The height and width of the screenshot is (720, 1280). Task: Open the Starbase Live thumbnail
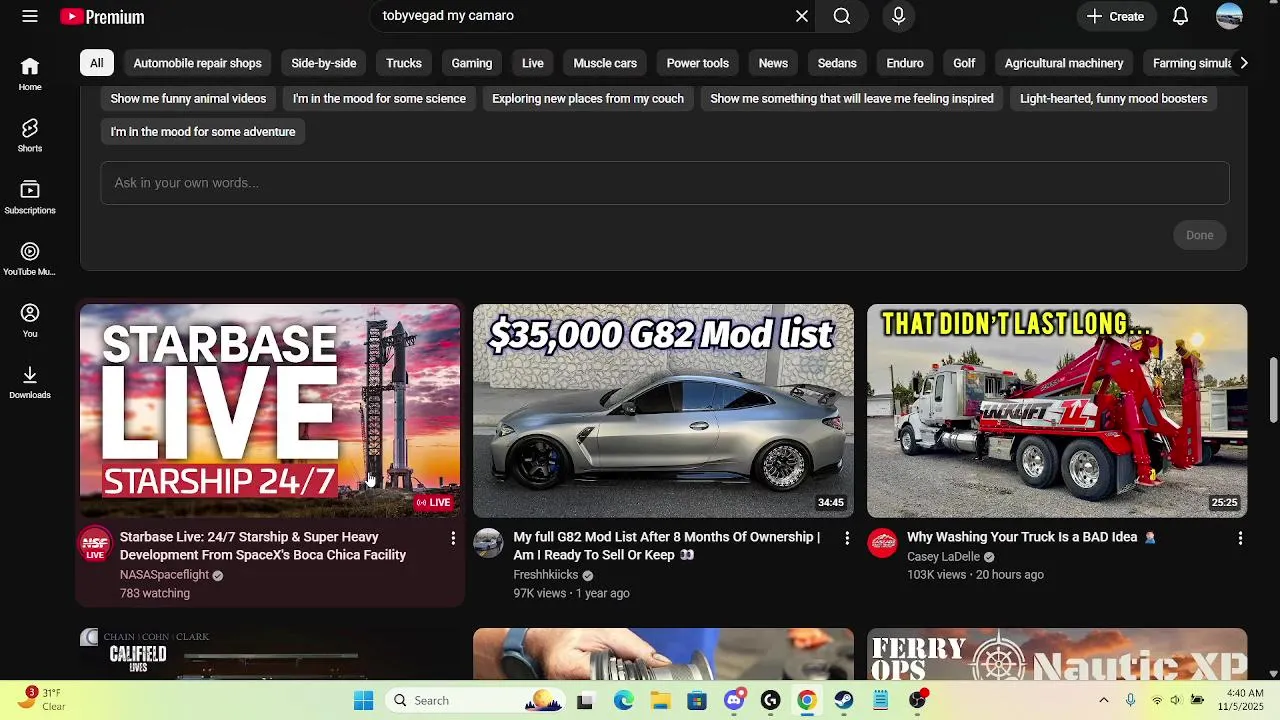270,411
